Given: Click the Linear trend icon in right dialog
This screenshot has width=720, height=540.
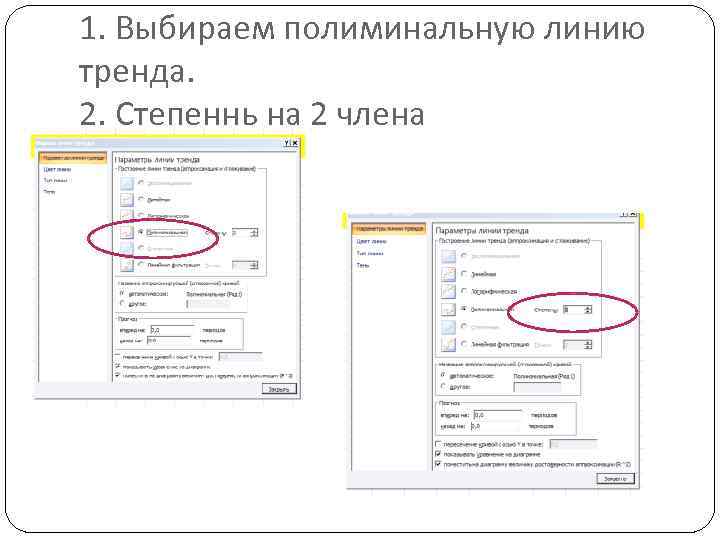Looking at the screenshot, I should click(x=448, y=274).
